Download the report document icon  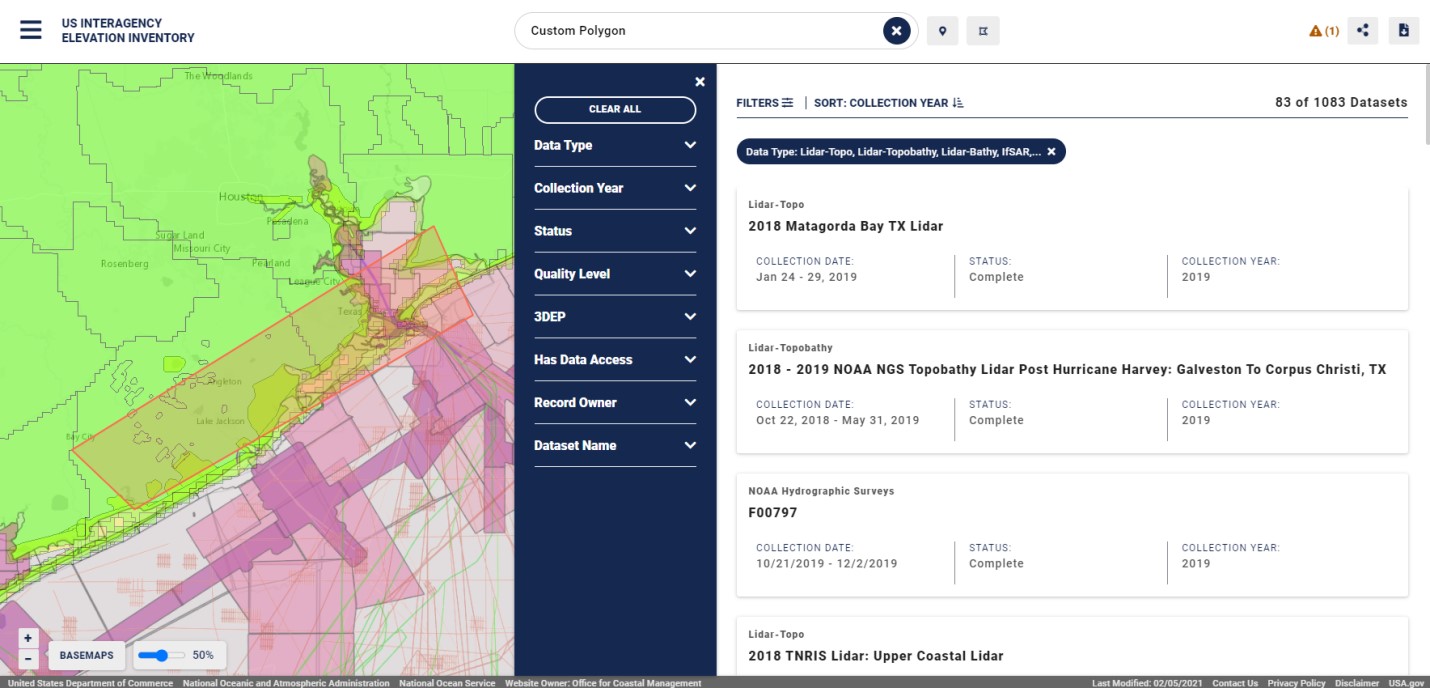[x=1404, y=31]
